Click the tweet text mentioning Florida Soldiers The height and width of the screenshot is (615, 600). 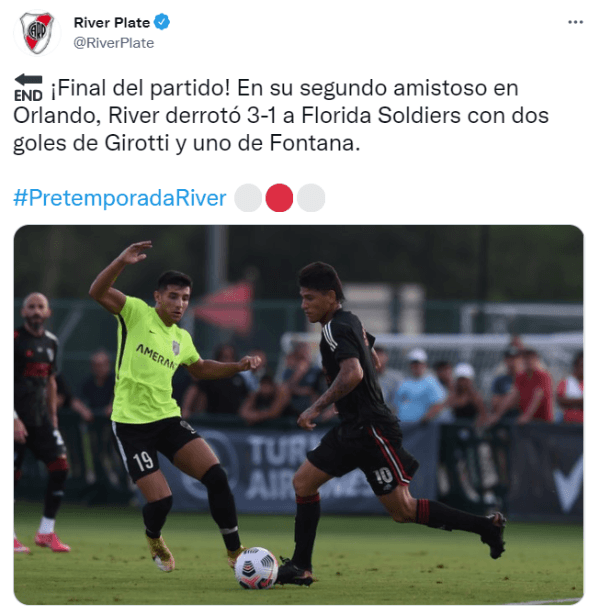click(x=281, y=115)
